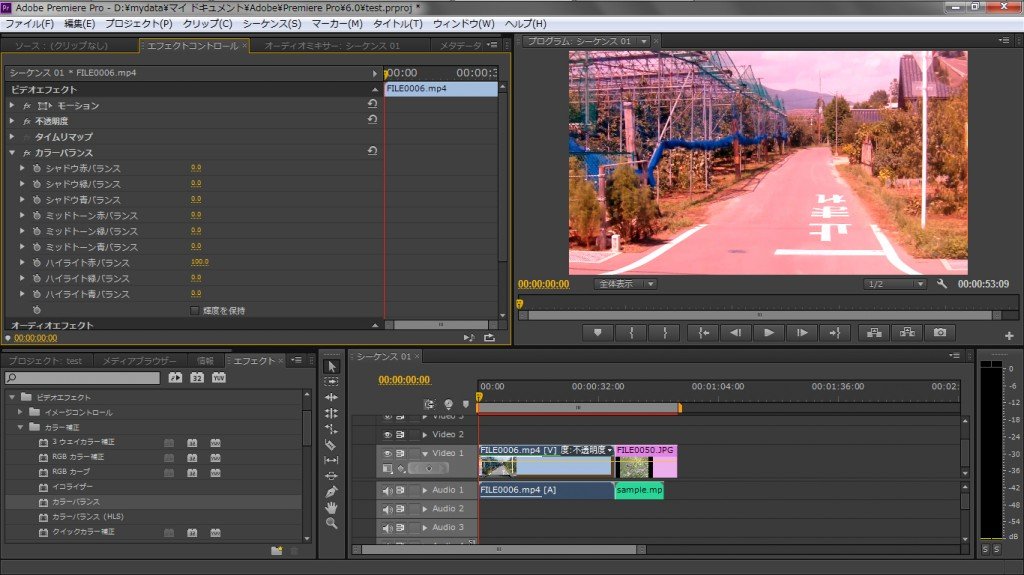1024x575 pixels.
Task: Switch to メディアブラウザー tab
Action: pyautogui.click(x=139, y=361)
